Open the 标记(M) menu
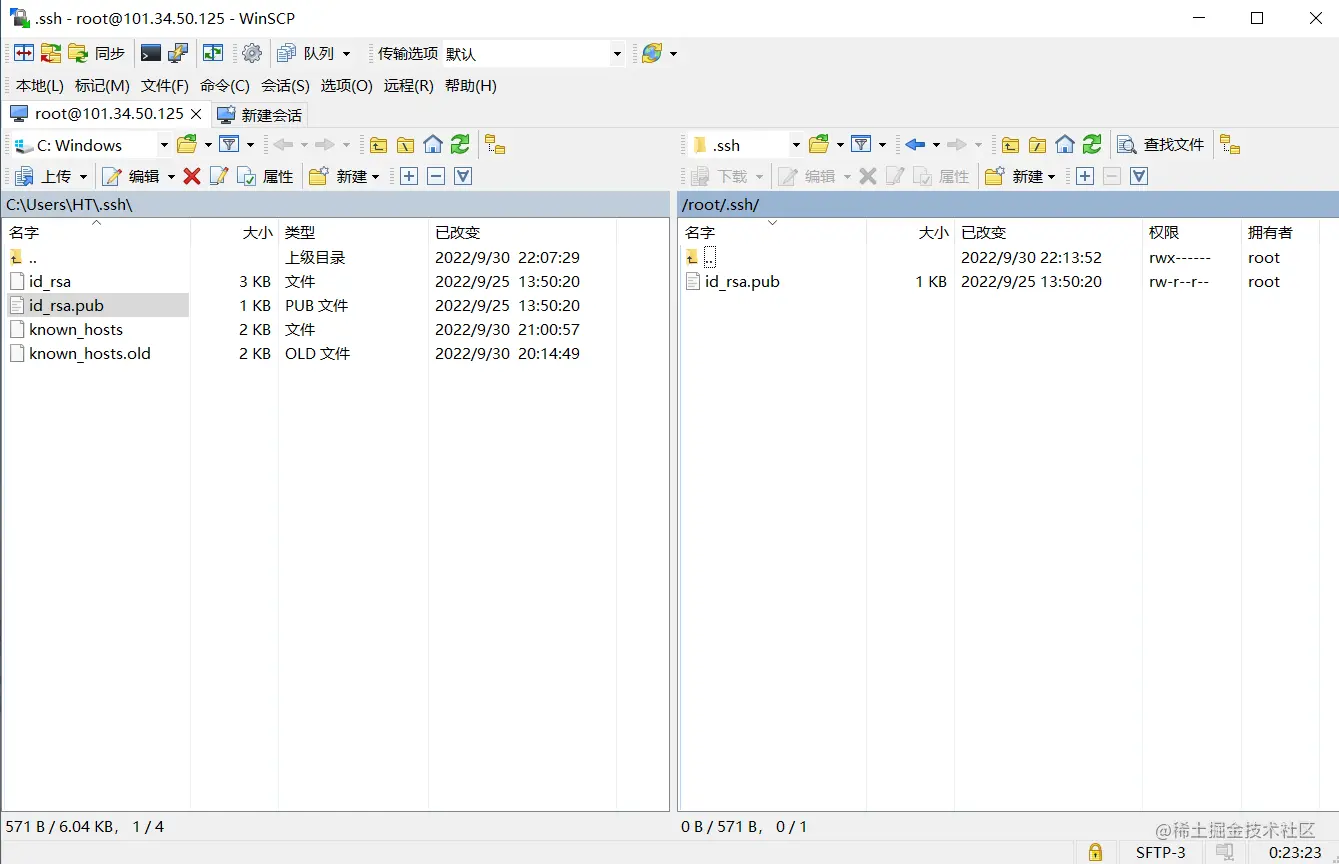 102,86
